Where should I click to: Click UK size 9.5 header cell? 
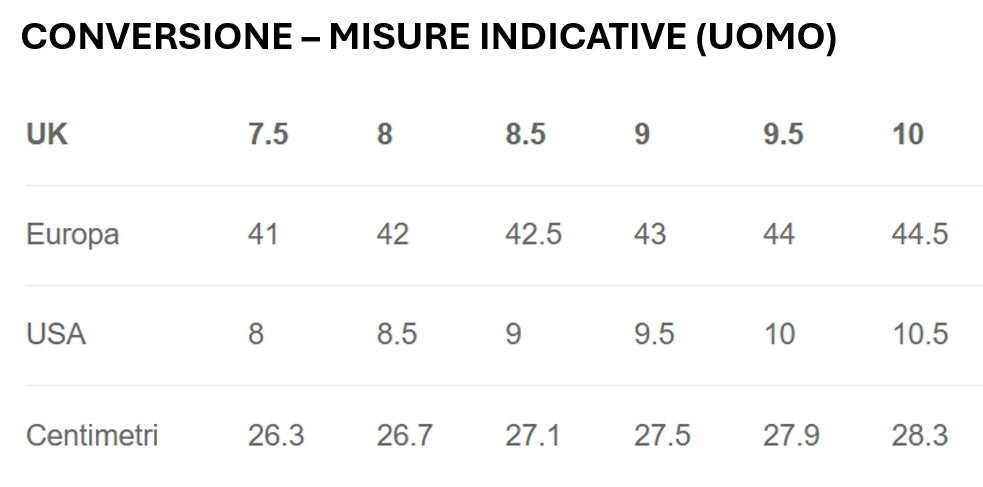[x=784, y=134]
